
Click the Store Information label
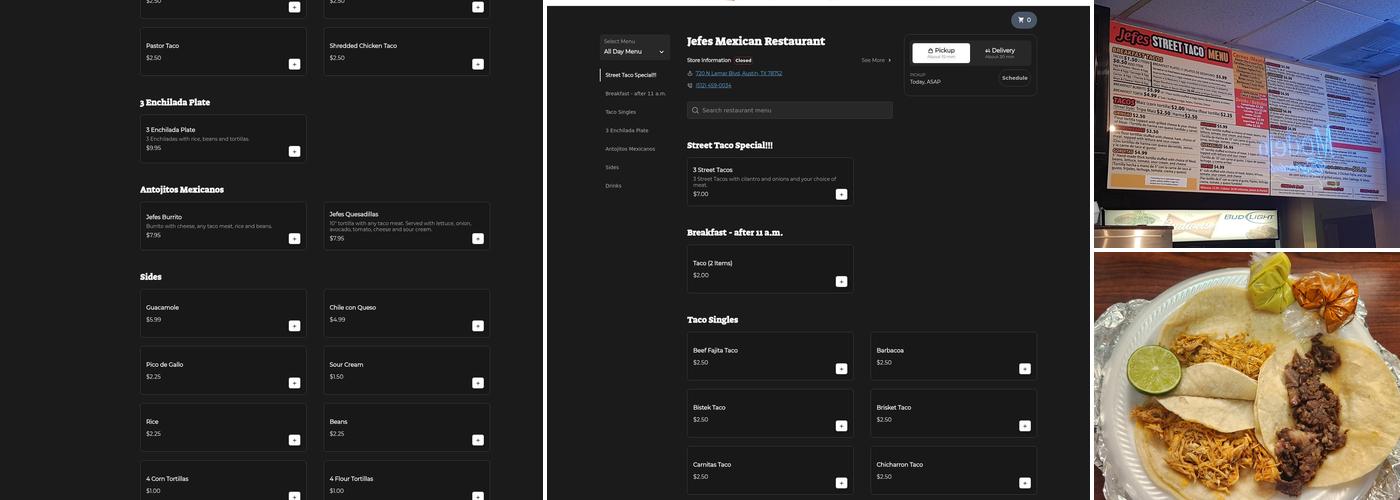709,60
